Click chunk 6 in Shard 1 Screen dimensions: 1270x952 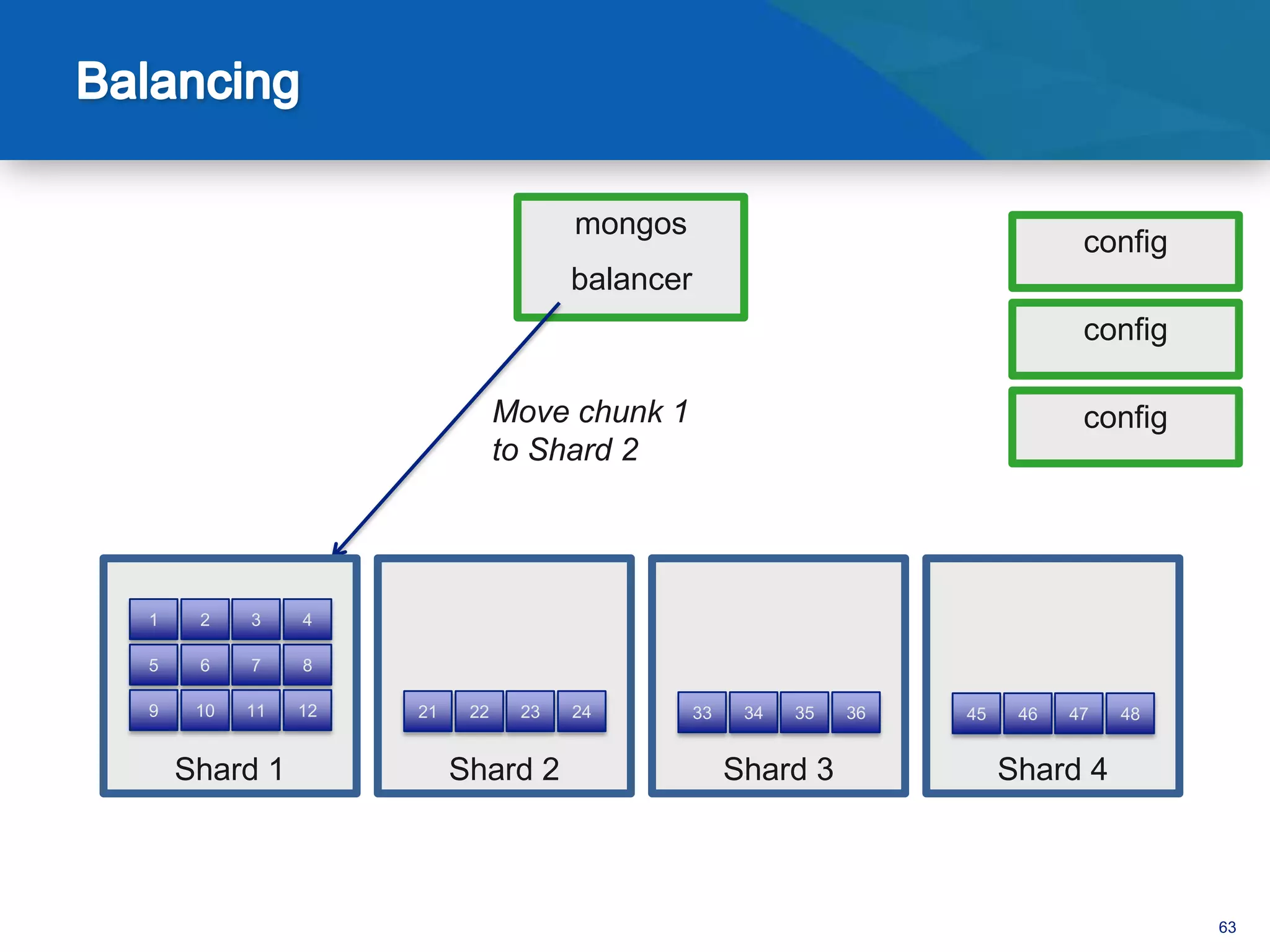pos(205,665)
